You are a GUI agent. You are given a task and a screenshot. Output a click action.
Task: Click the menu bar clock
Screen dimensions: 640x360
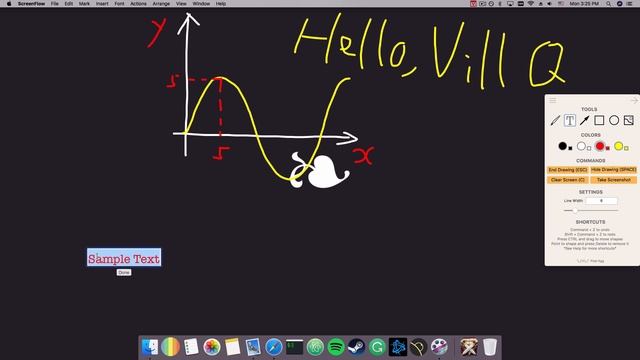(584, 4)
